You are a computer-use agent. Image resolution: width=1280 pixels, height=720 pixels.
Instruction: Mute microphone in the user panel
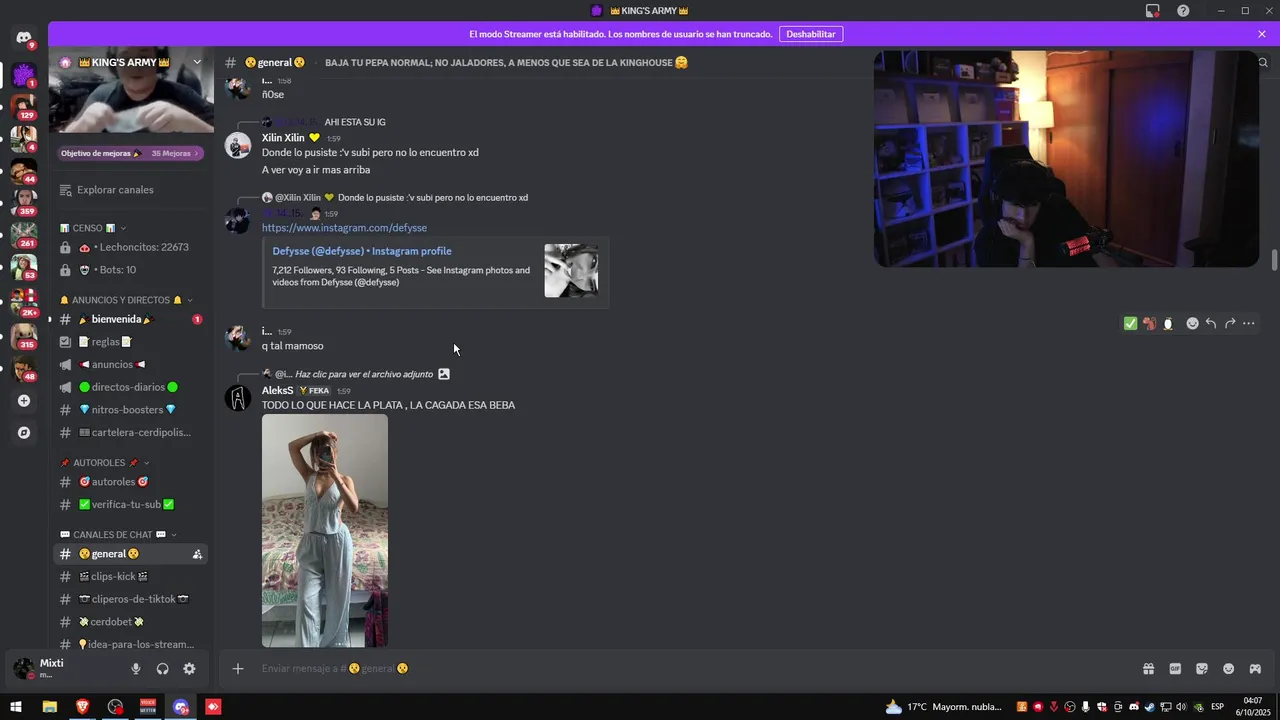pyautogui.click(x=136, y=669)
